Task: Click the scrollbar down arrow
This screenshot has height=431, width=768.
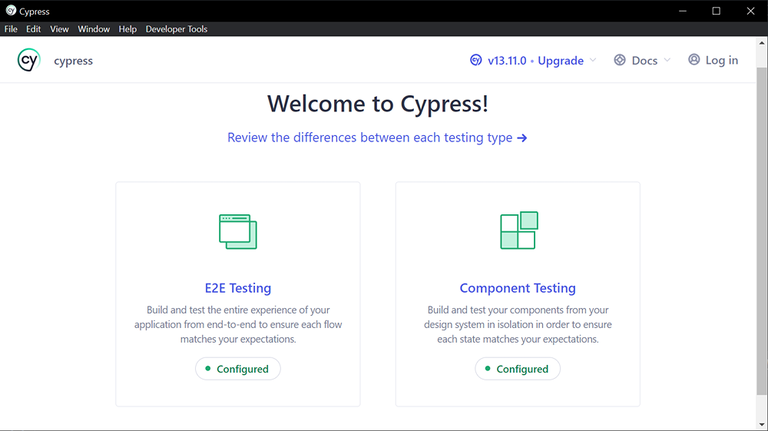Action: coord(762,425)
